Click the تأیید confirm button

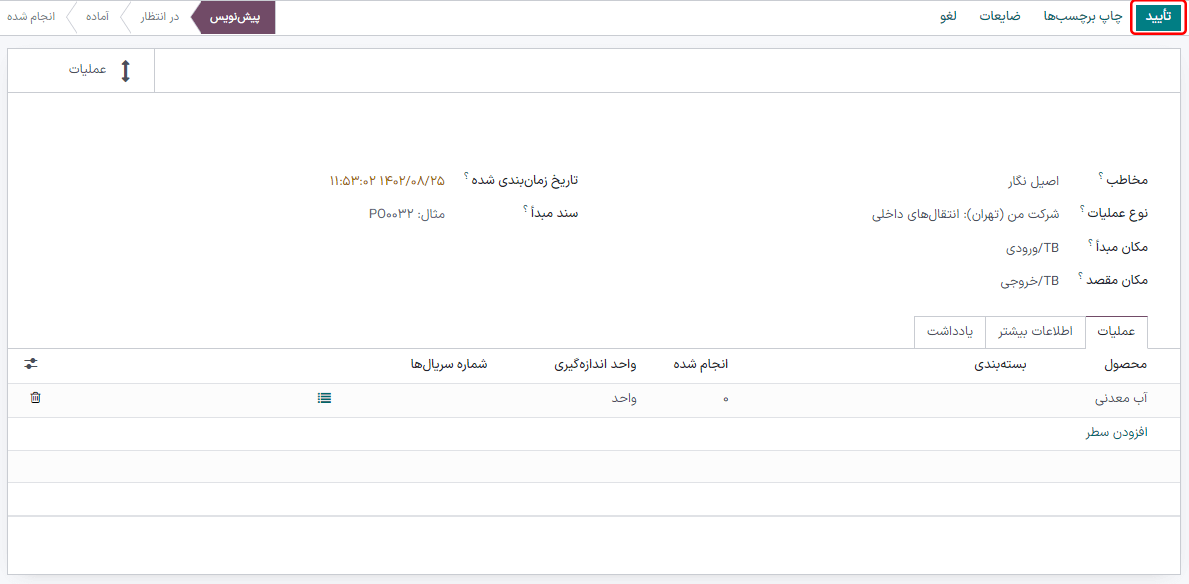click(x=1158, y=17)
